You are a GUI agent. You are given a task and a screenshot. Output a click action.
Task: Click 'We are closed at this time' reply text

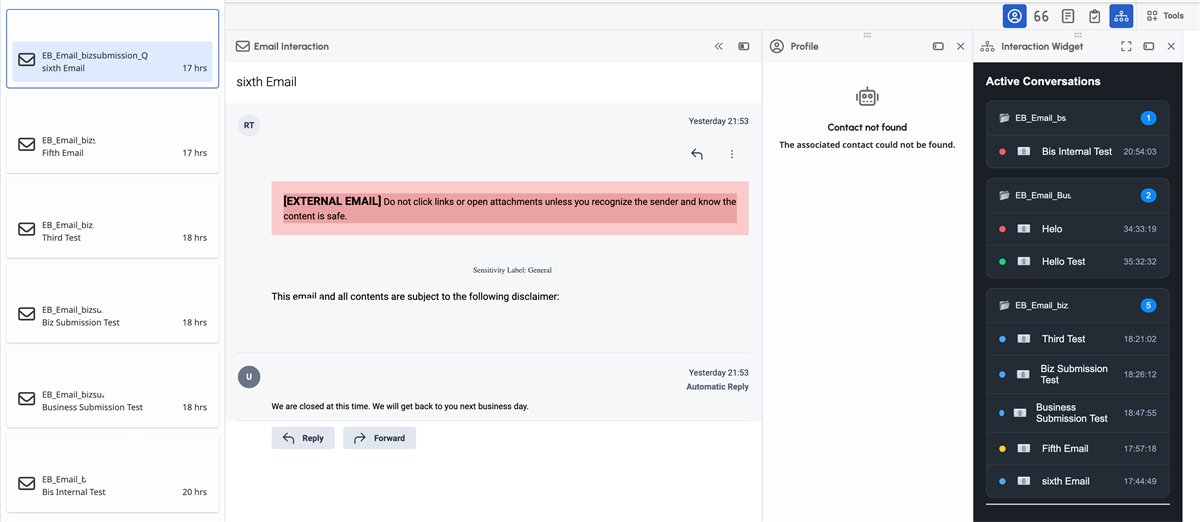click(400, 407)
